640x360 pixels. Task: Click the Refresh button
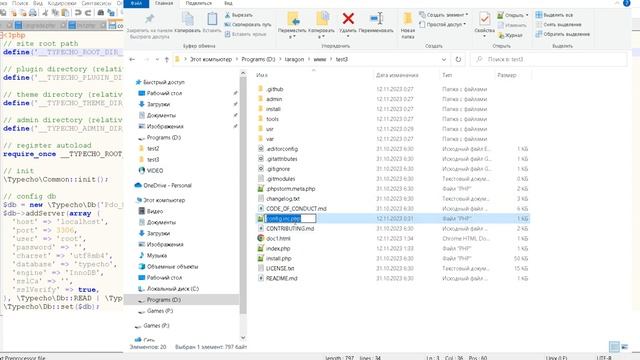[x=458, y=60]
